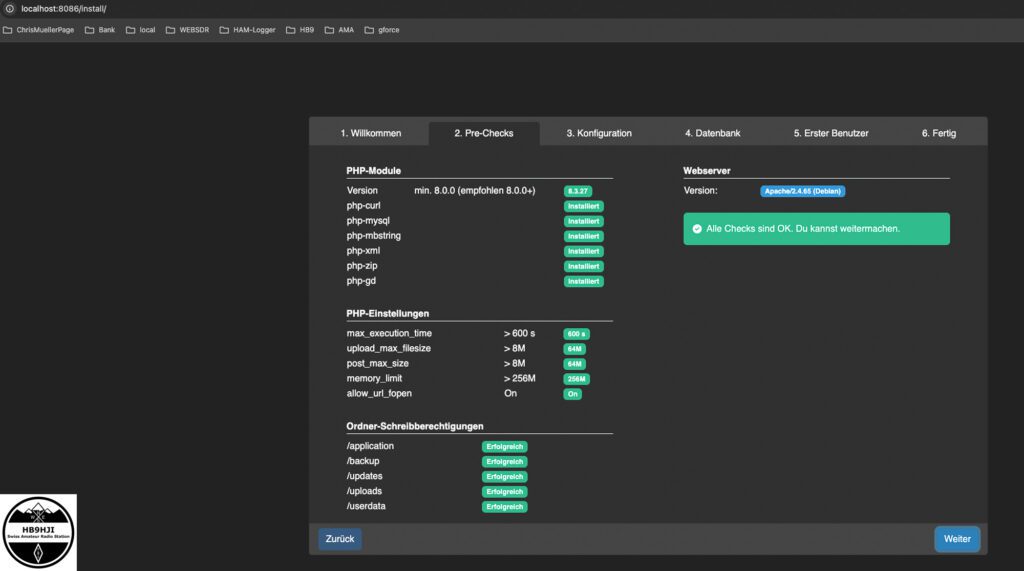1024x571 pixels.
Task: Open the HB9 bookmark folder
Action: tap(300, 30)
